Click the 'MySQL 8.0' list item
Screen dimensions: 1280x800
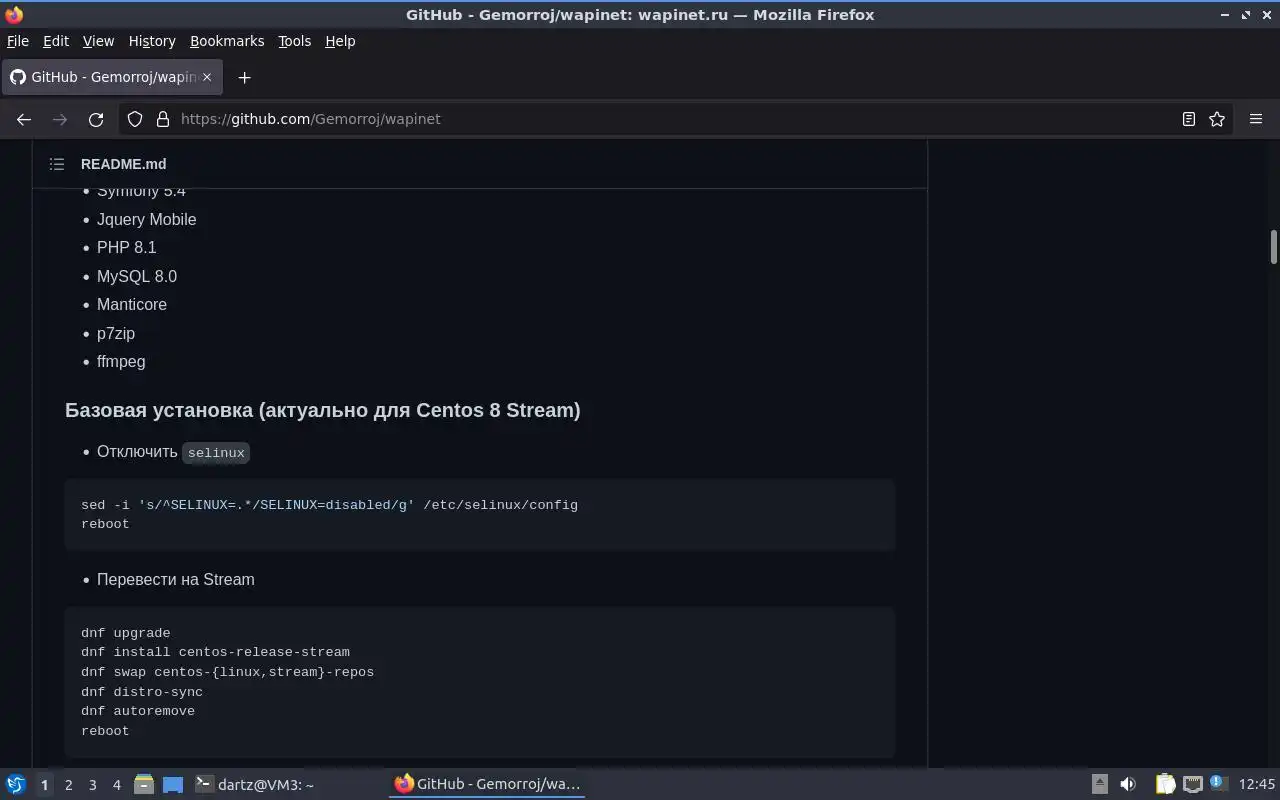pos(137,276)
